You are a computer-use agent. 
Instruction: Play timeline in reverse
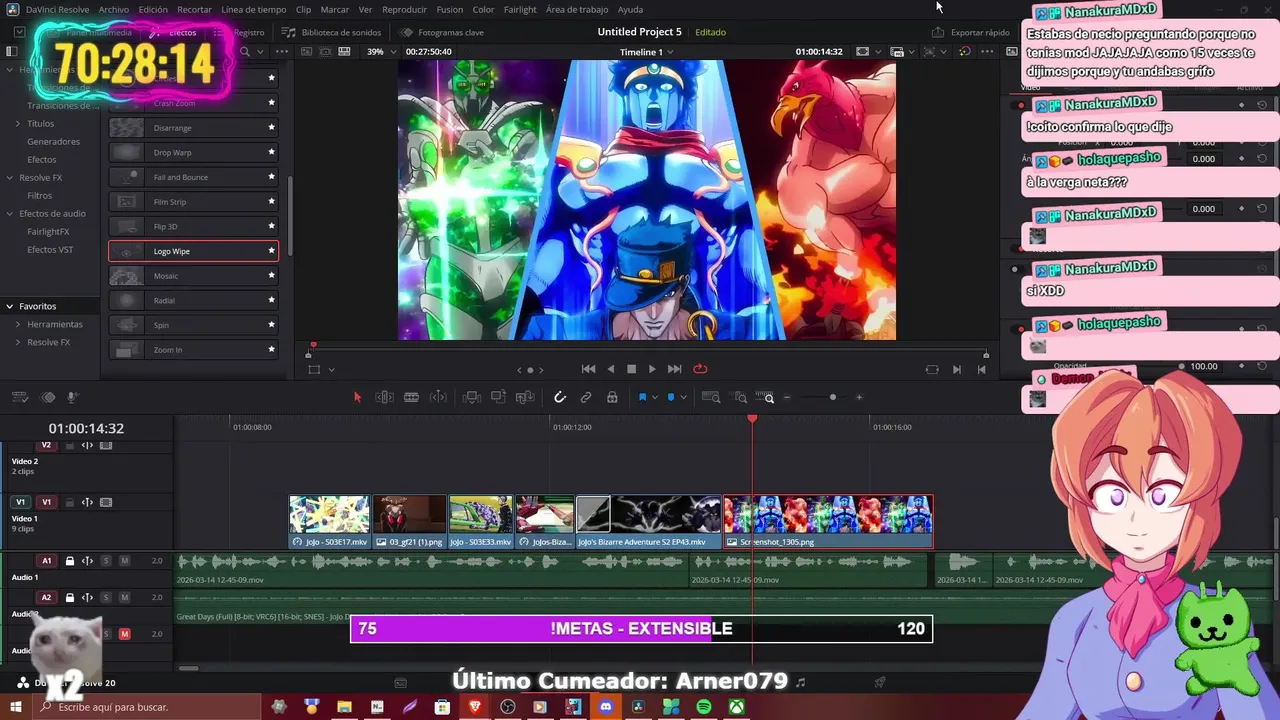(x=611, y=369)
